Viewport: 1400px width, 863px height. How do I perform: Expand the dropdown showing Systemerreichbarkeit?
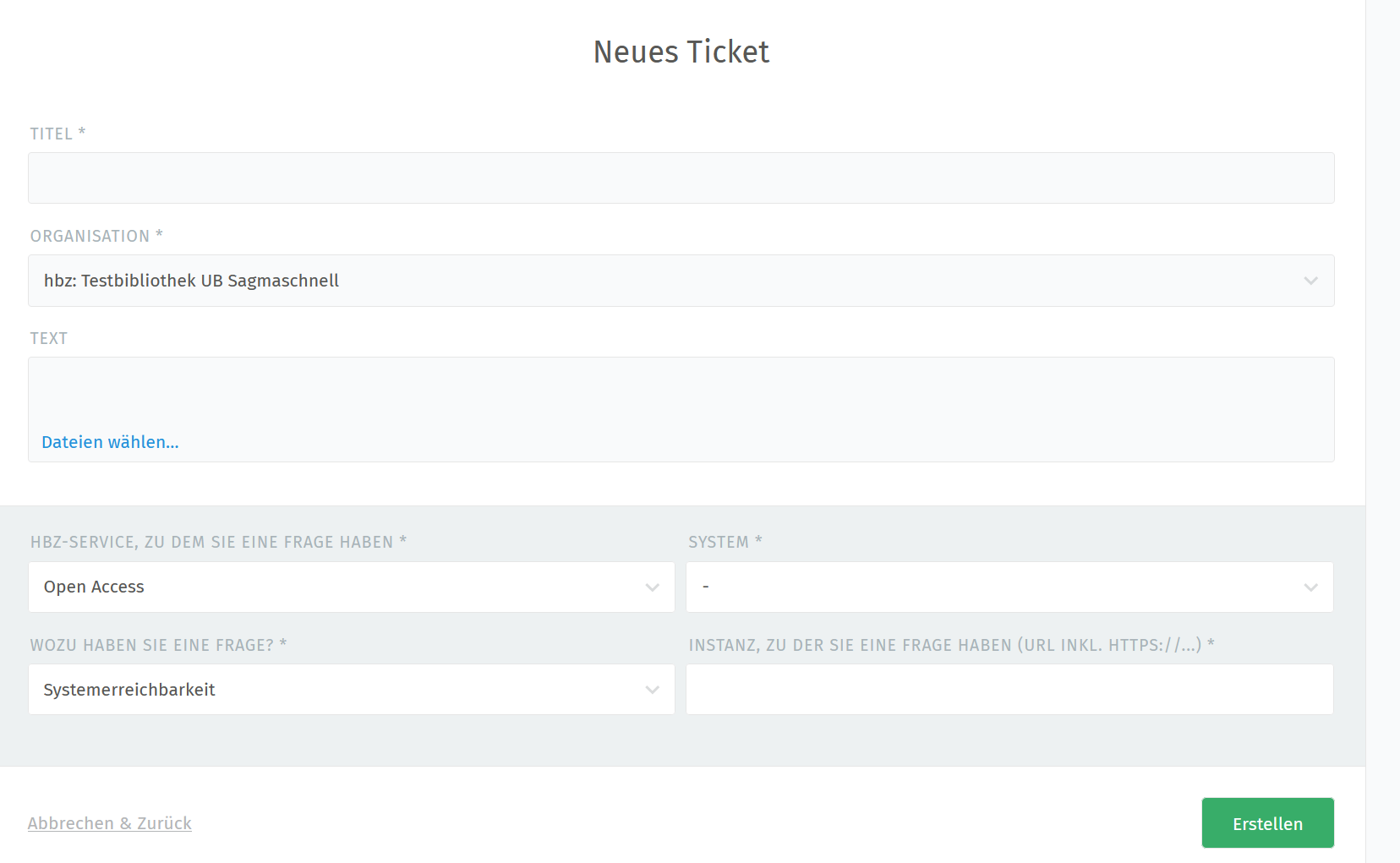338,690
